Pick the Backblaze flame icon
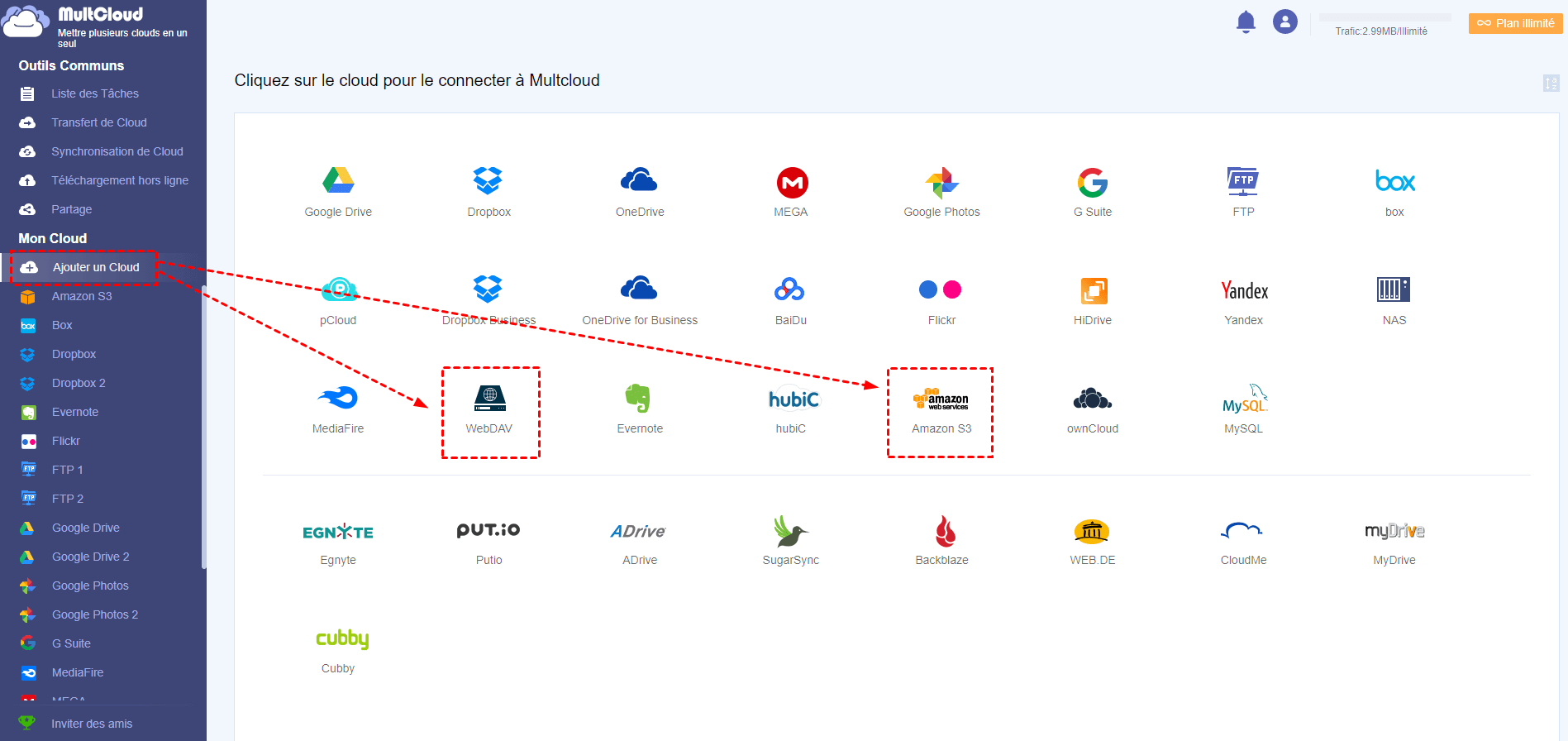Viewport: 1568px width, 741px height. point(946,531)
